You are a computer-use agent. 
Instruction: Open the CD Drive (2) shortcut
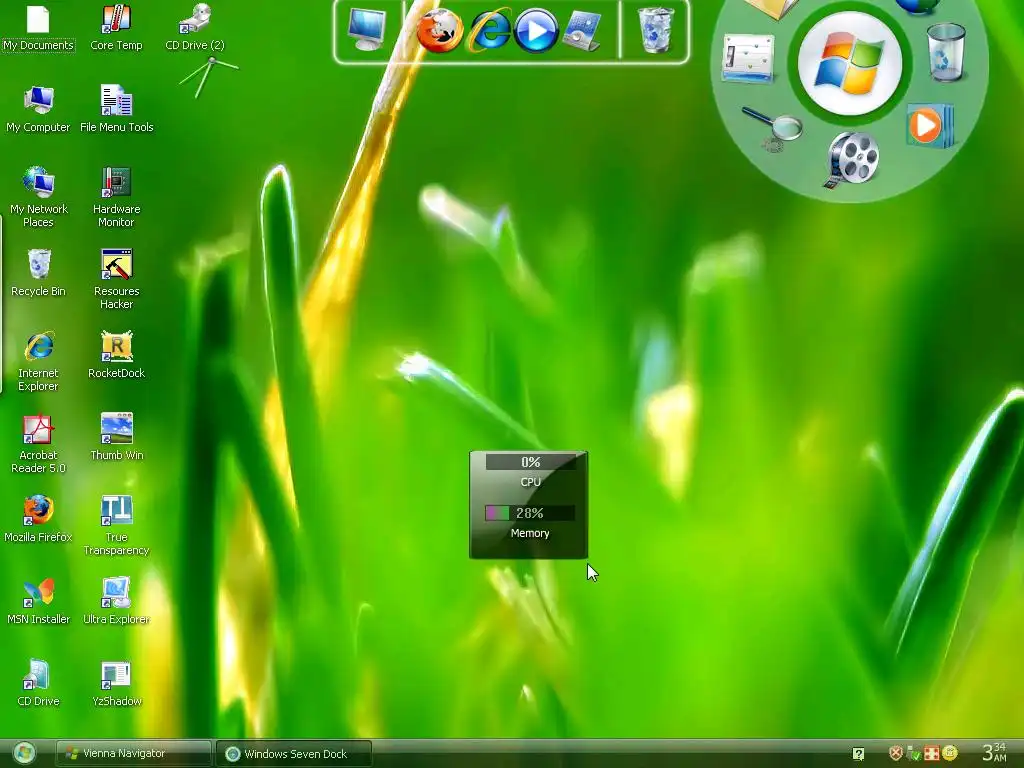[195, 28]
